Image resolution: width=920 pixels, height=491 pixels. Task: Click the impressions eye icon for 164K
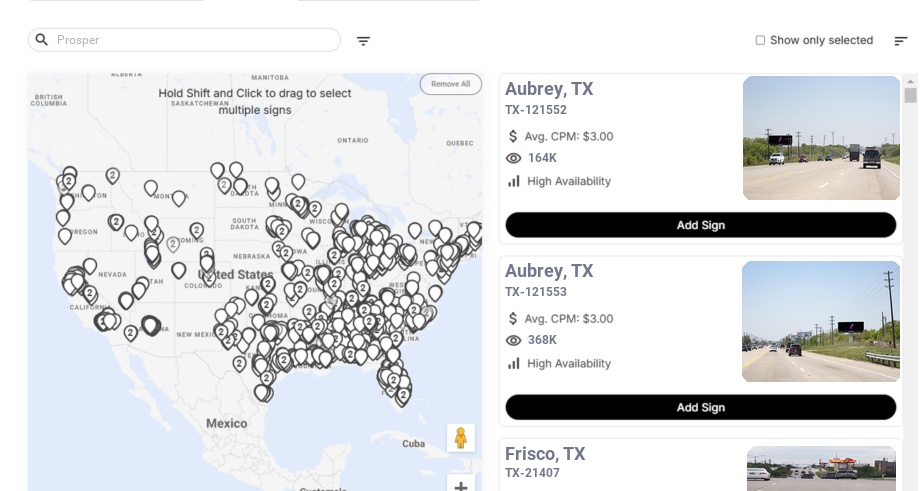coord(514,158)
